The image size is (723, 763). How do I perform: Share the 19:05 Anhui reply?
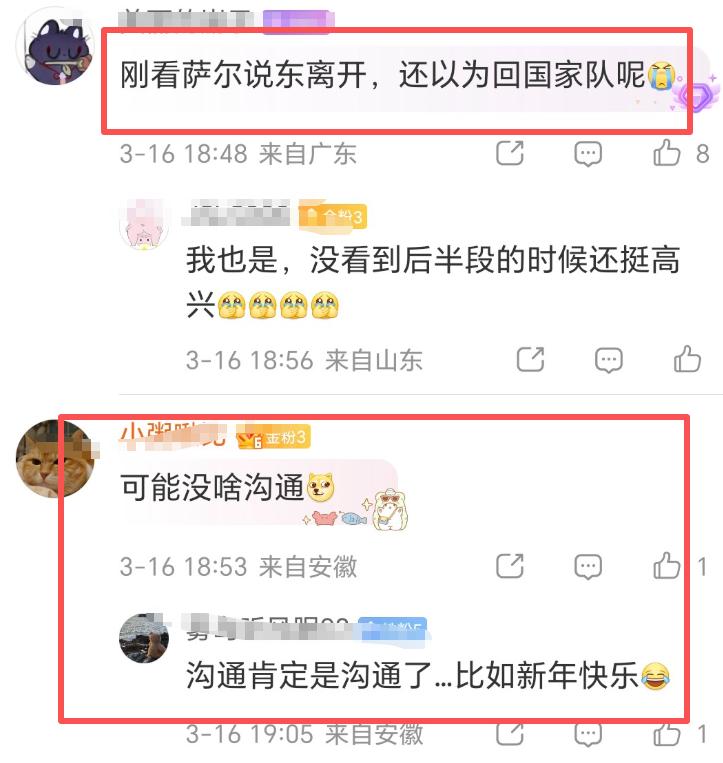510,733
